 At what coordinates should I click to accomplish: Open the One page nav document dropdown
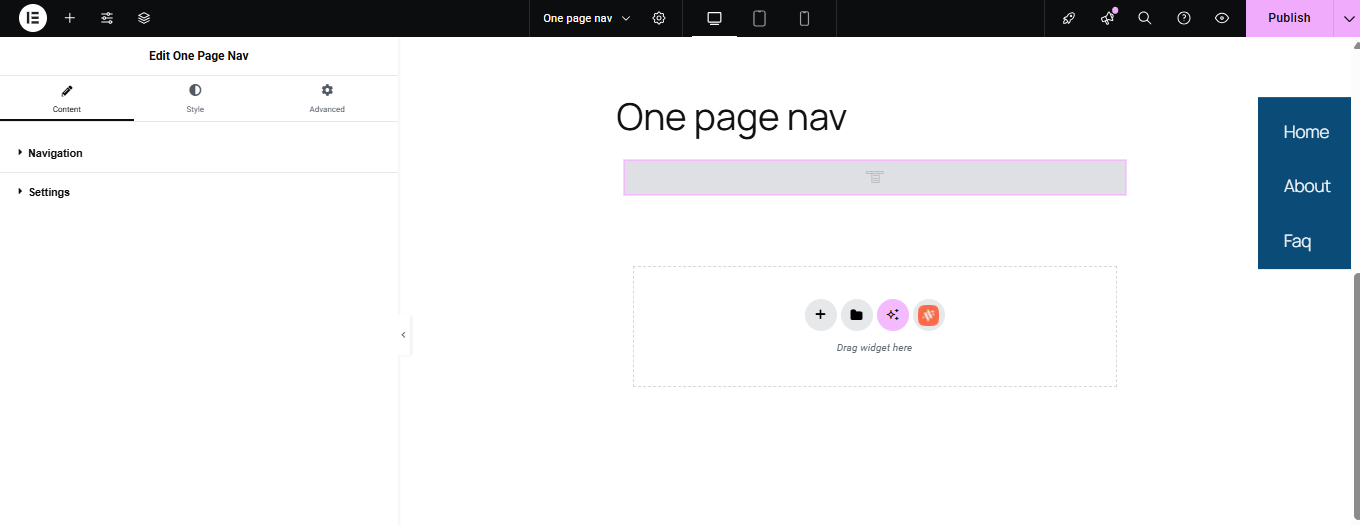coord(587,18)
